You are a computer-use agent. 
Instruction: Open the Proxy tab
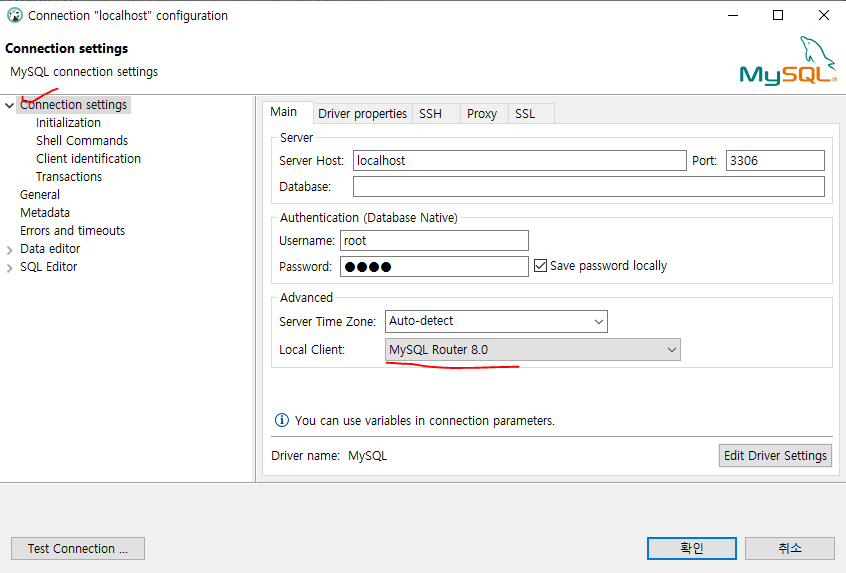482,114
